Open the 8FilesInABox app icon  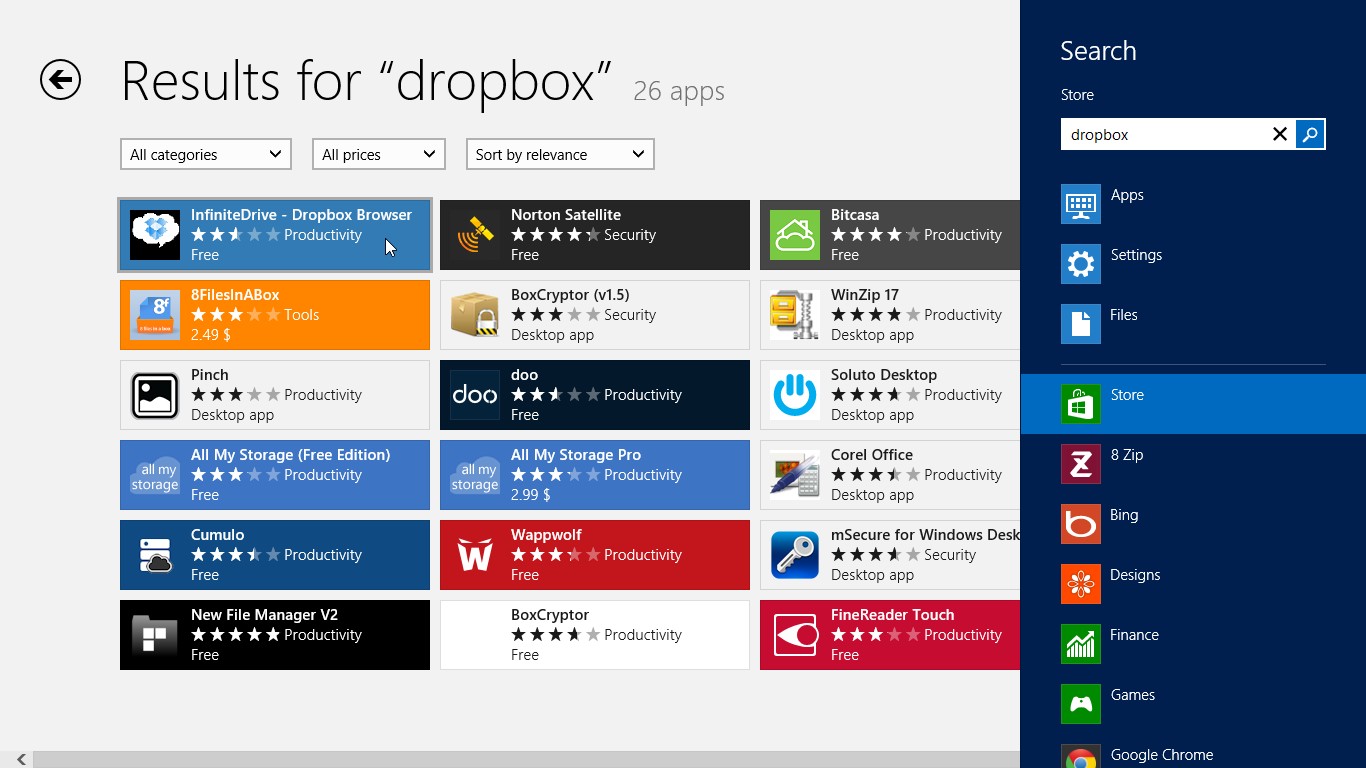click(x=155, y=315)
